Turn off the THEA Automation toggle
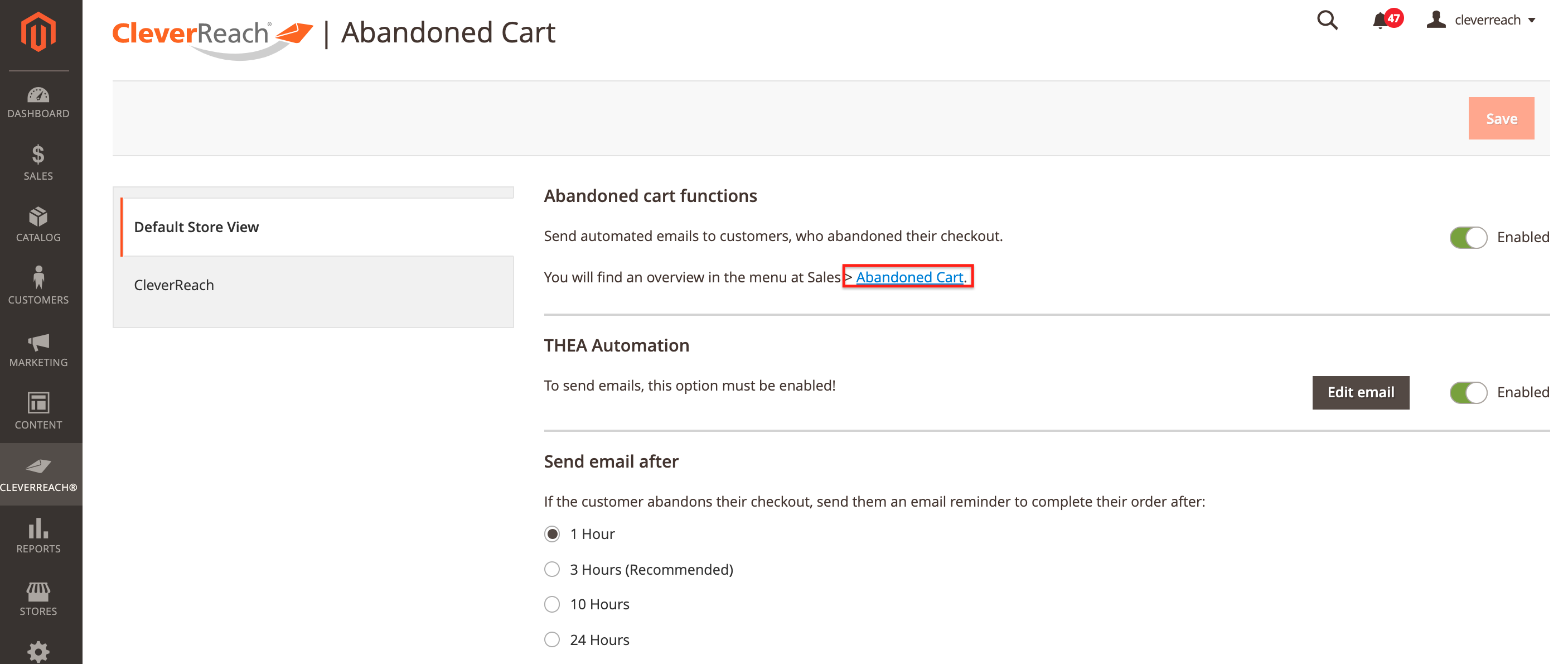This screenshot has width=1568, height=664. (1468, 393)
